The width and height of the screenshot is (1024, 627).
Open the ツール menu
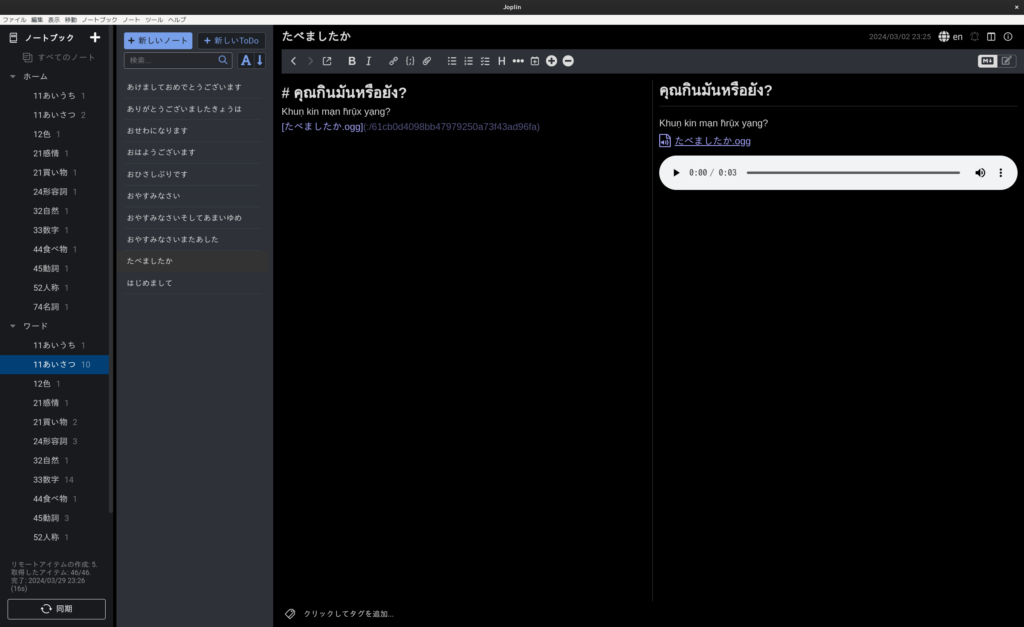point(154,20)
